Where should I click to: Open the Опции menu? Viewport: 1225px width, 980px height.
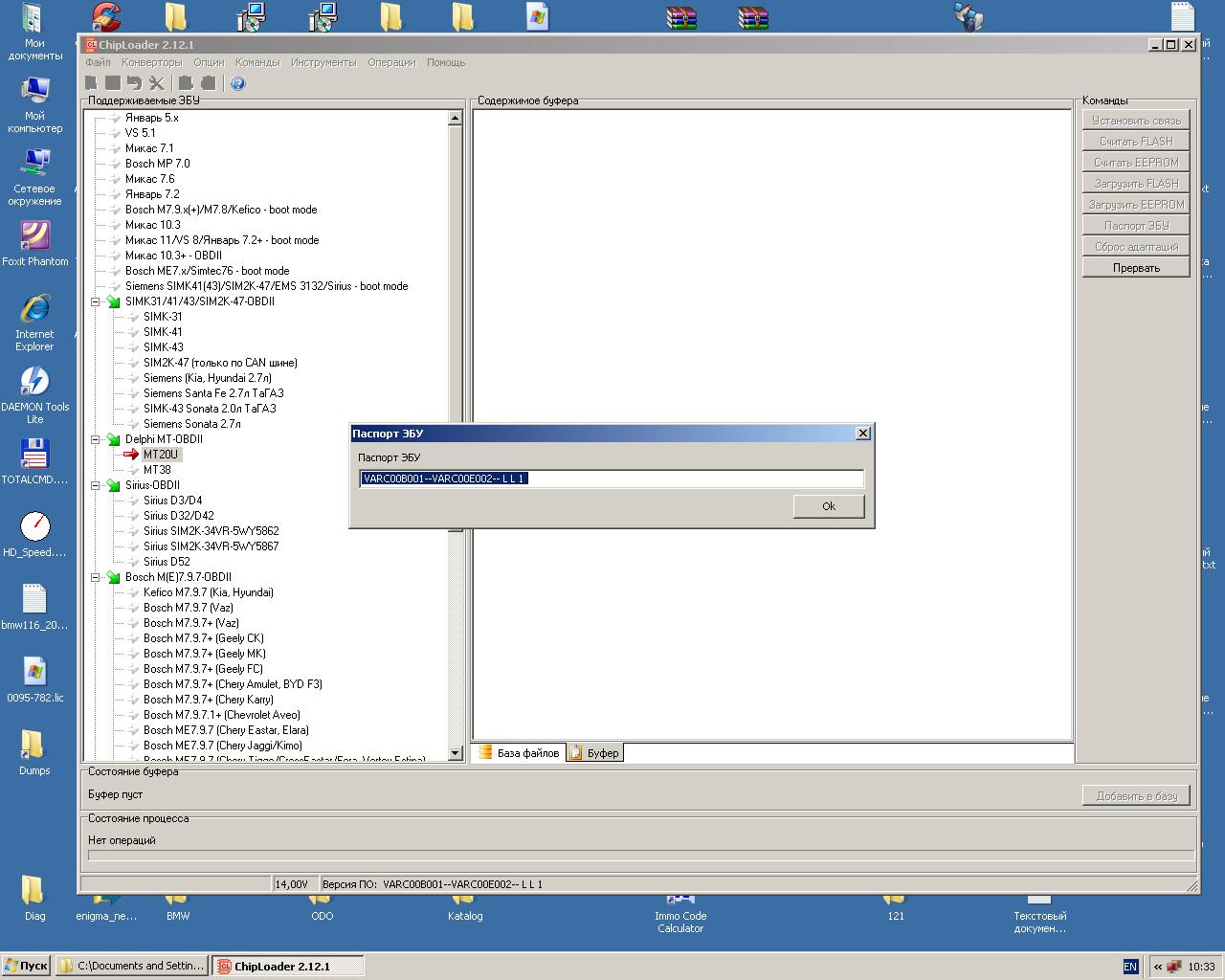[x=209, y=62]
